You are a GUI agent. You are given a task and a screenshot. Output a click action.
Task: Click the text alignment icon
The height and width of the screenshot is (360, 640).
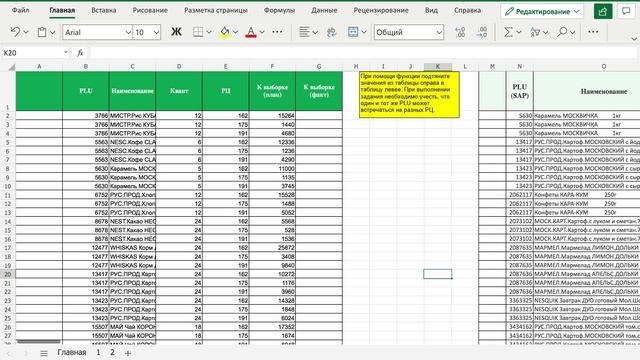[x=304, y=32]
